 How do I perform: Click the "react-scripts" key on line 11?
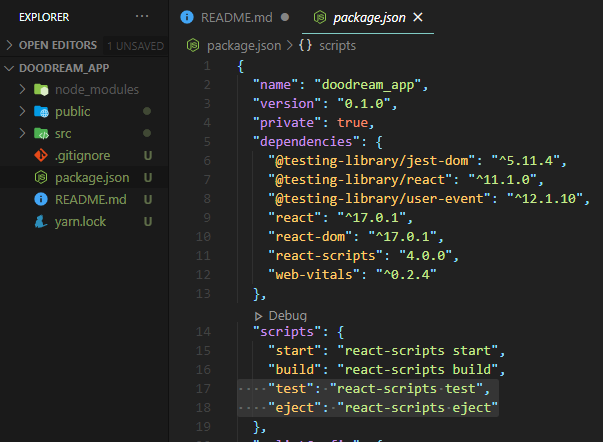tap(326, 255)
